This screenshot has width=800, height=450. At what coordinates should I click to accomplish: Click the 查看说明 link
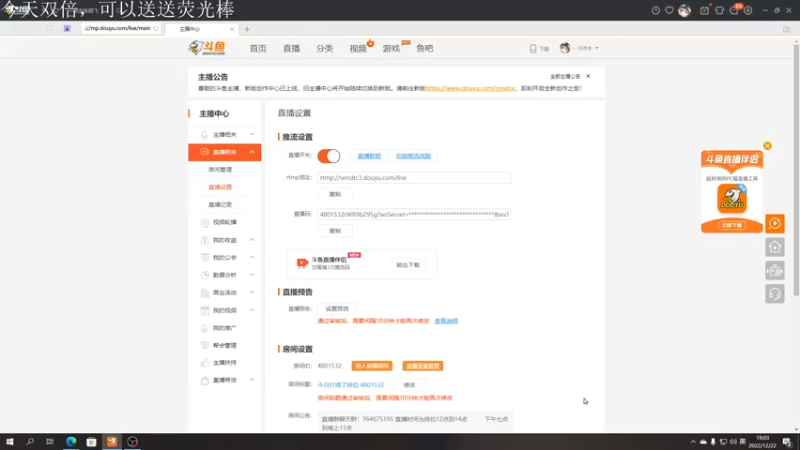click(x=446, y=321)
